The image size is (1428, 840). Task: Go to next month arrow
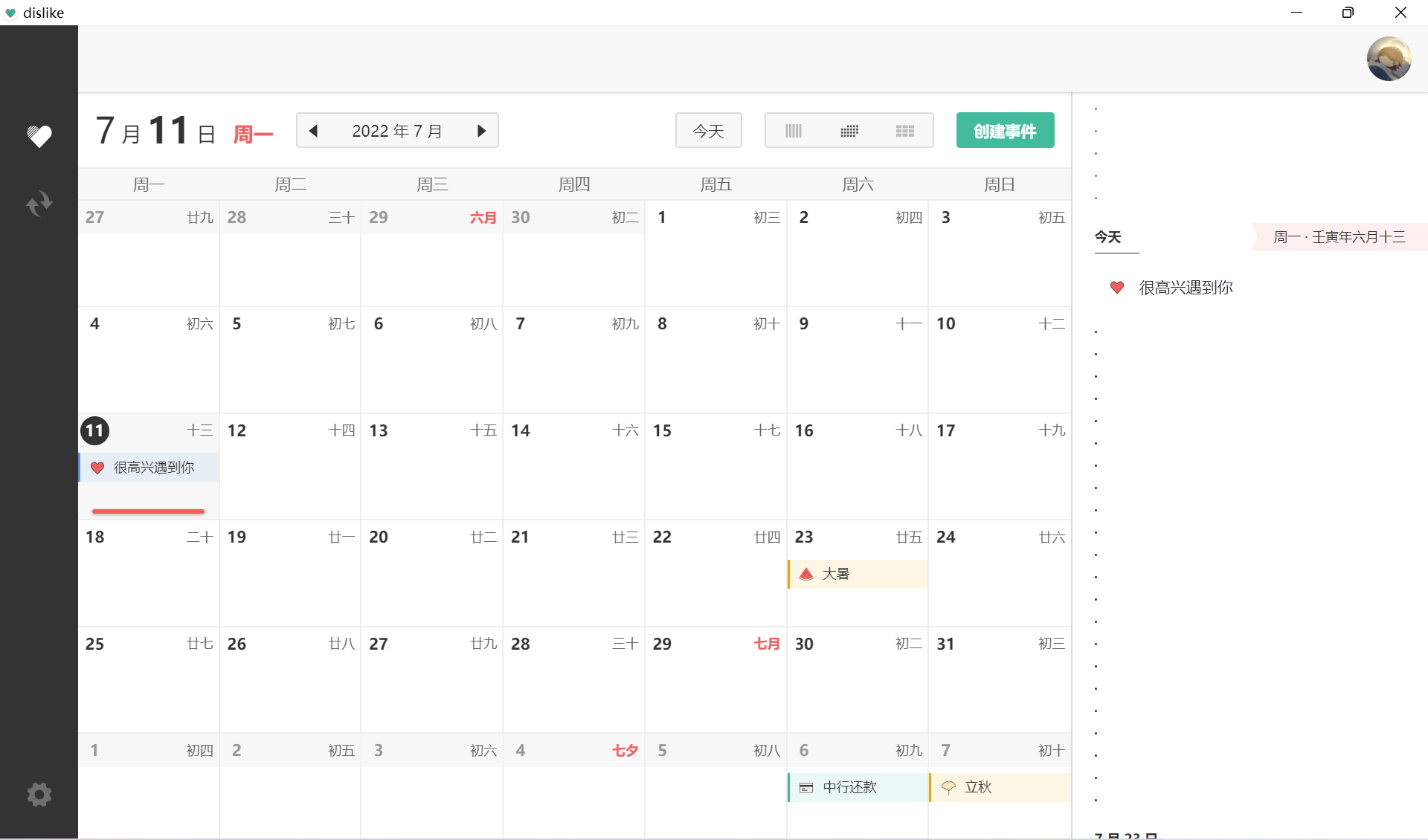(481, 131)
